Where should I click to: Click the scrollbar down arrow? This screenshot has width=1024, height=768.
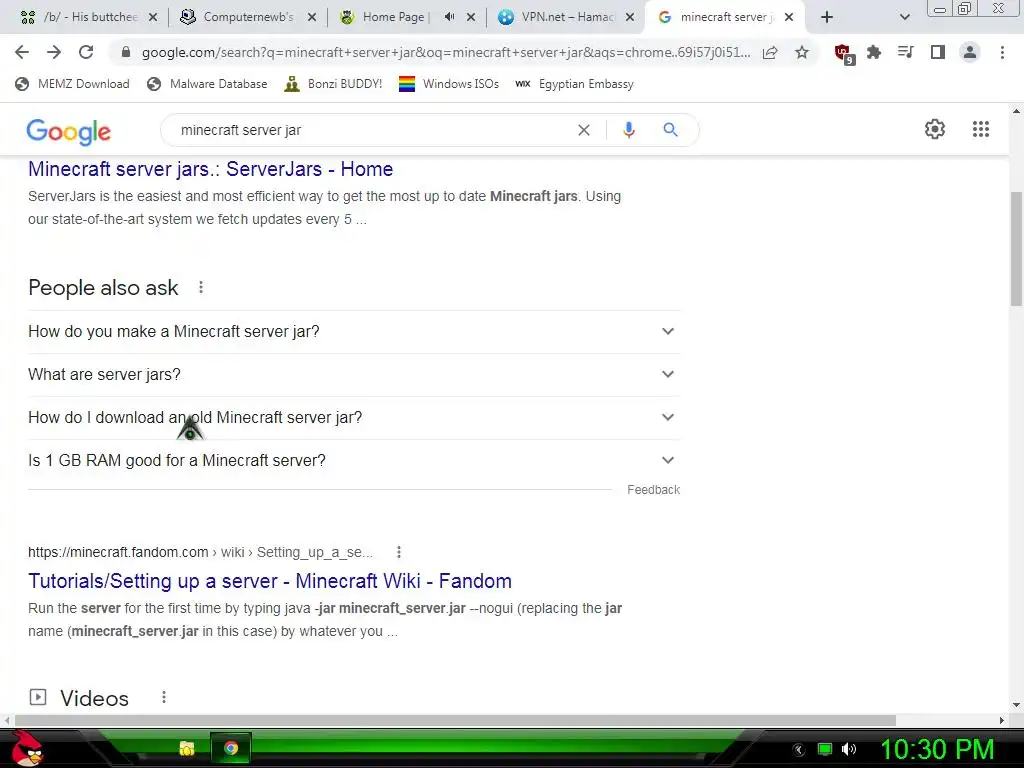point(1016,705)
